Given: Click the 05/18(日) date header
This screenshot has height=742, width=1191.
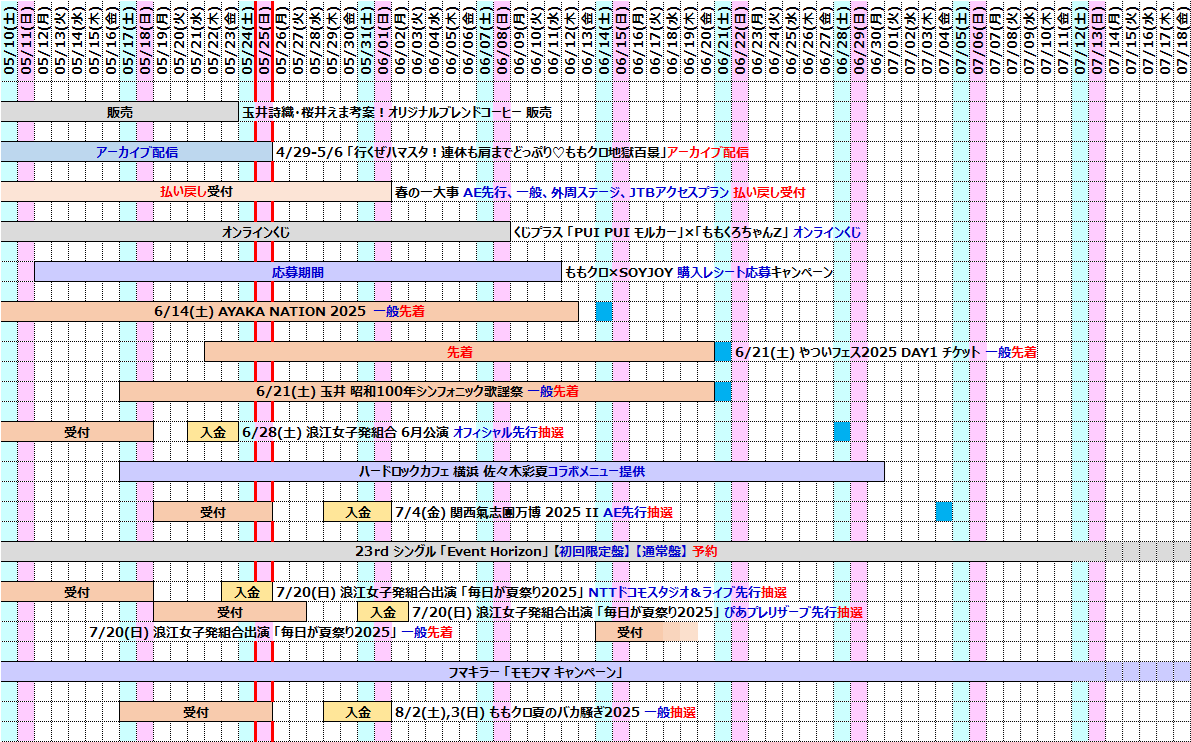Looking at the screenshot, I should (144, 39).
